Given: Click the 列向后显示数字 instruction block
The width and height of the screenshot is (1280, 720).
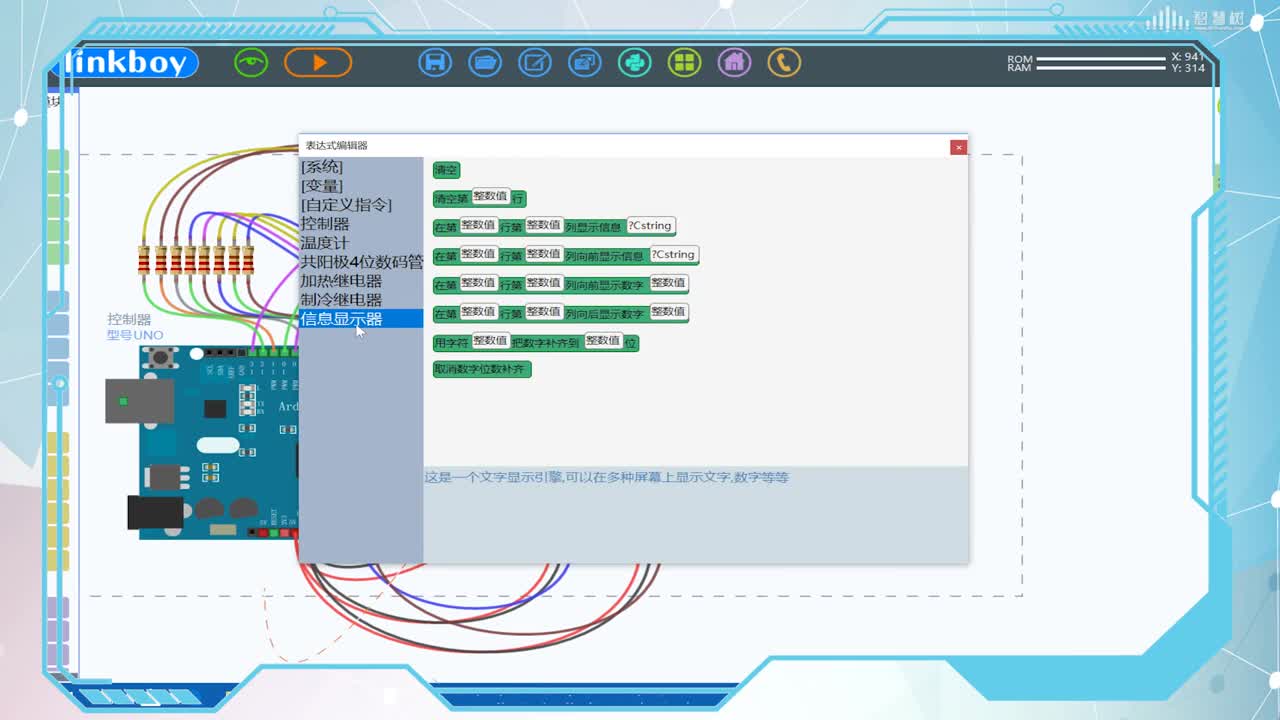Looking at the screenshot, I should [x=561, y=313].
